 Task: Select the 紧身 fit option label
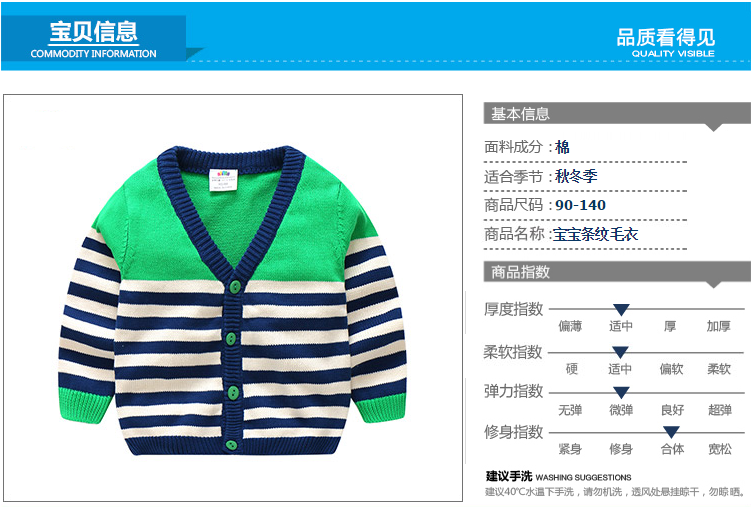coord(570,449)
